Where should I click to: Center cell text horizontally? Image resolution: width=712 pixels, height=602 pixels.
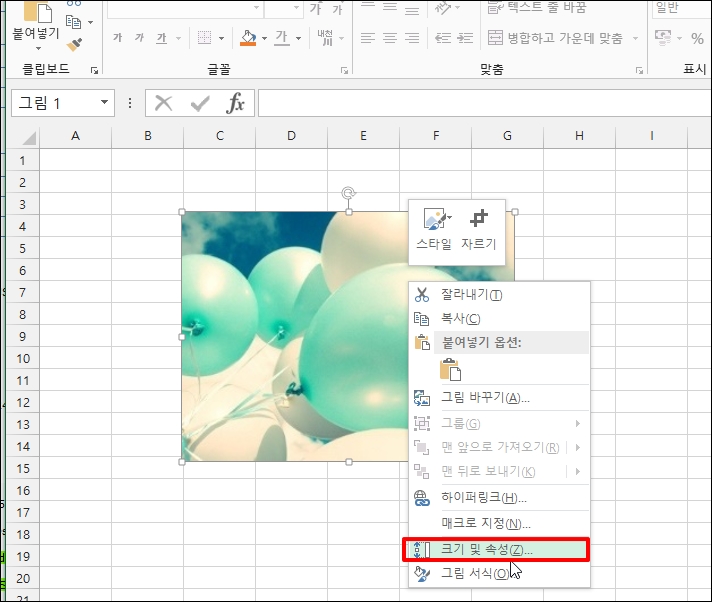(x=390, y=38)
